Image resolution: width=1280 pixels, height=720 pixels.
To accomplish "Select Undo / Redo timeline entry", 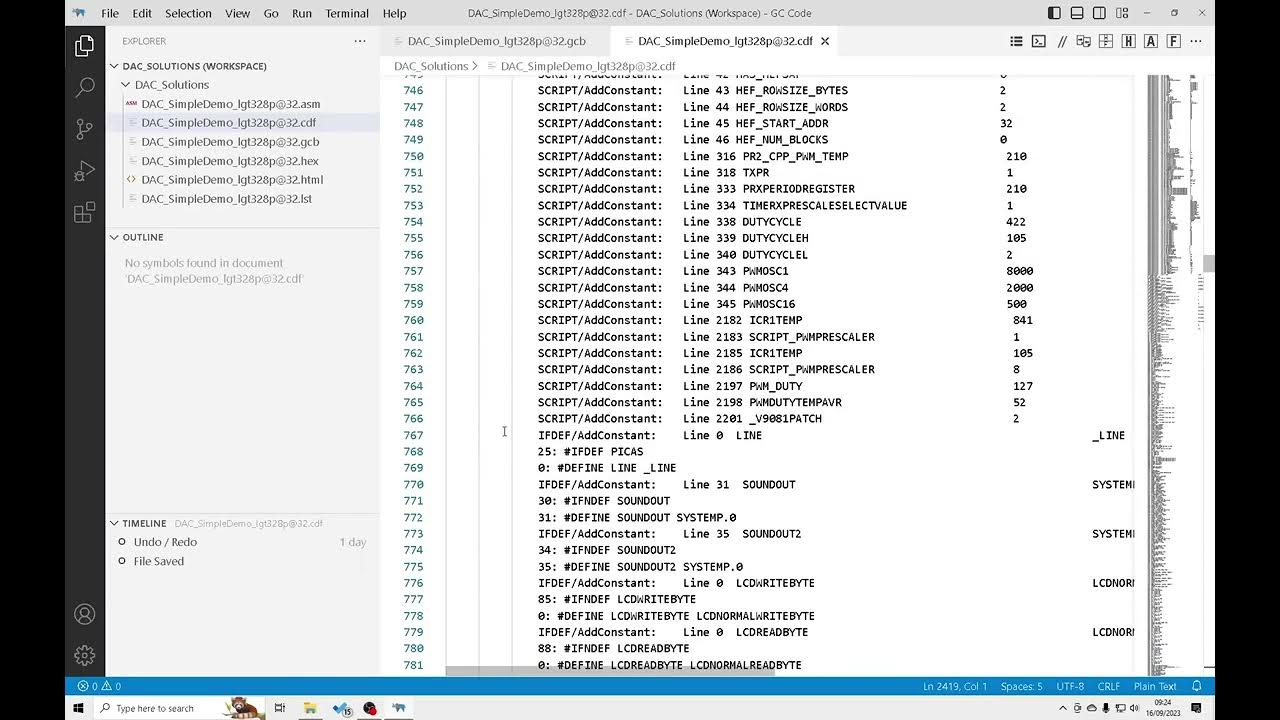I will click(242, 542).
